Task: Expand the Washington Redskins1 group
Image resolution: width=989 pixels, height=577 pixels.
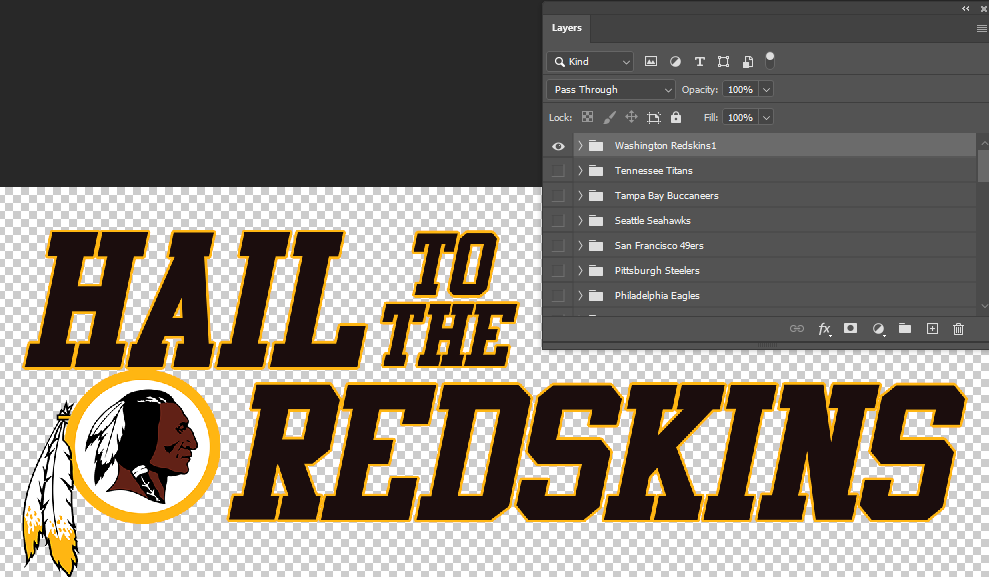Action: pos(580,146)
